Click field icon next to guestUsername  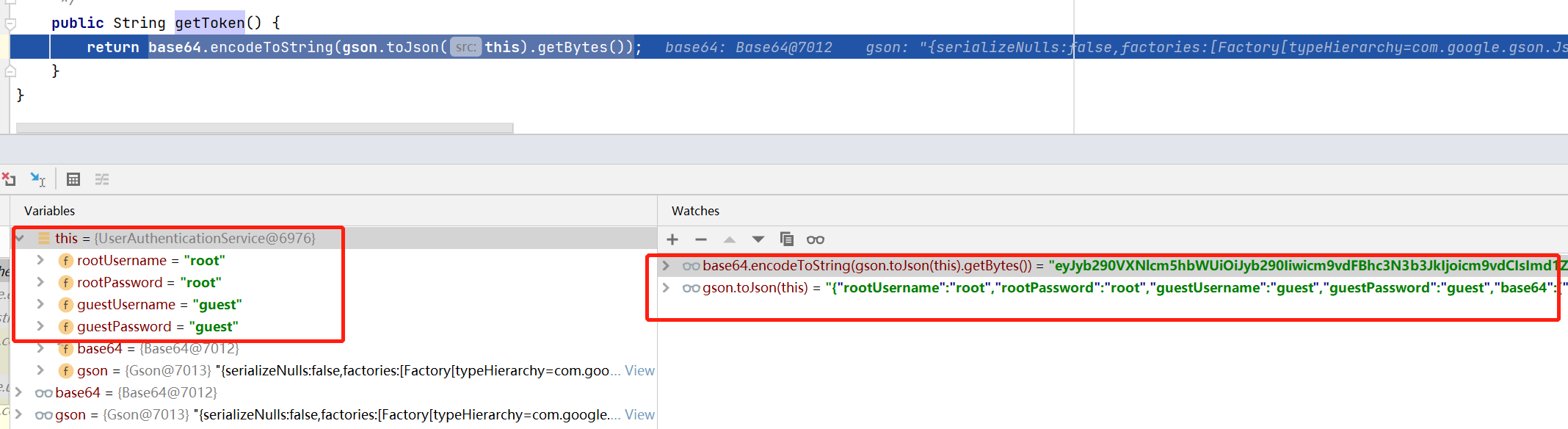(x=65, y=305)
